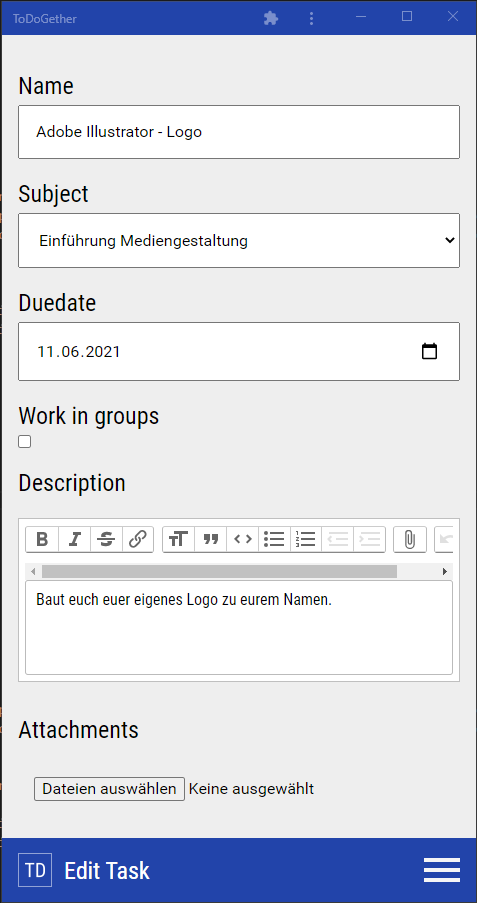Click the editor toolbar horizontal scrollbar
Viewport: 477px width, 903px height.
[219, 571]
